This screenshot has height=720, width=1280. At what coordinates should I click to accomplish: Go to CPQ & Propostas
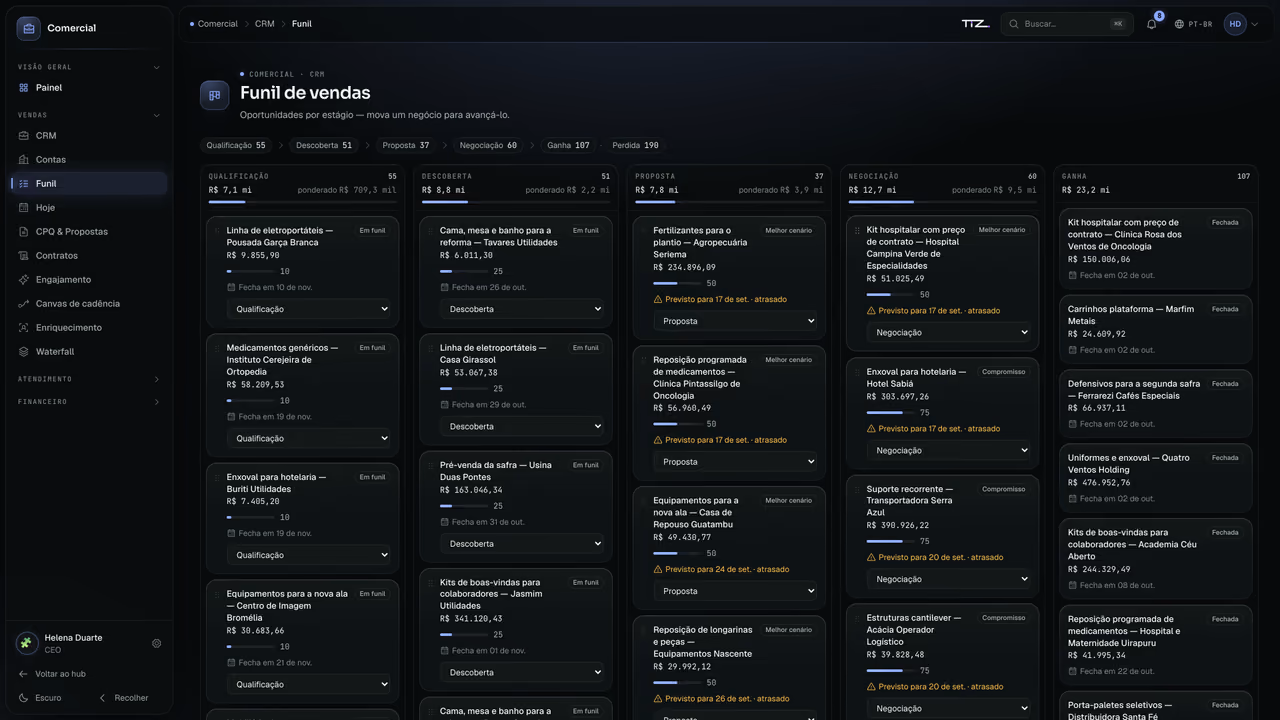88,231
